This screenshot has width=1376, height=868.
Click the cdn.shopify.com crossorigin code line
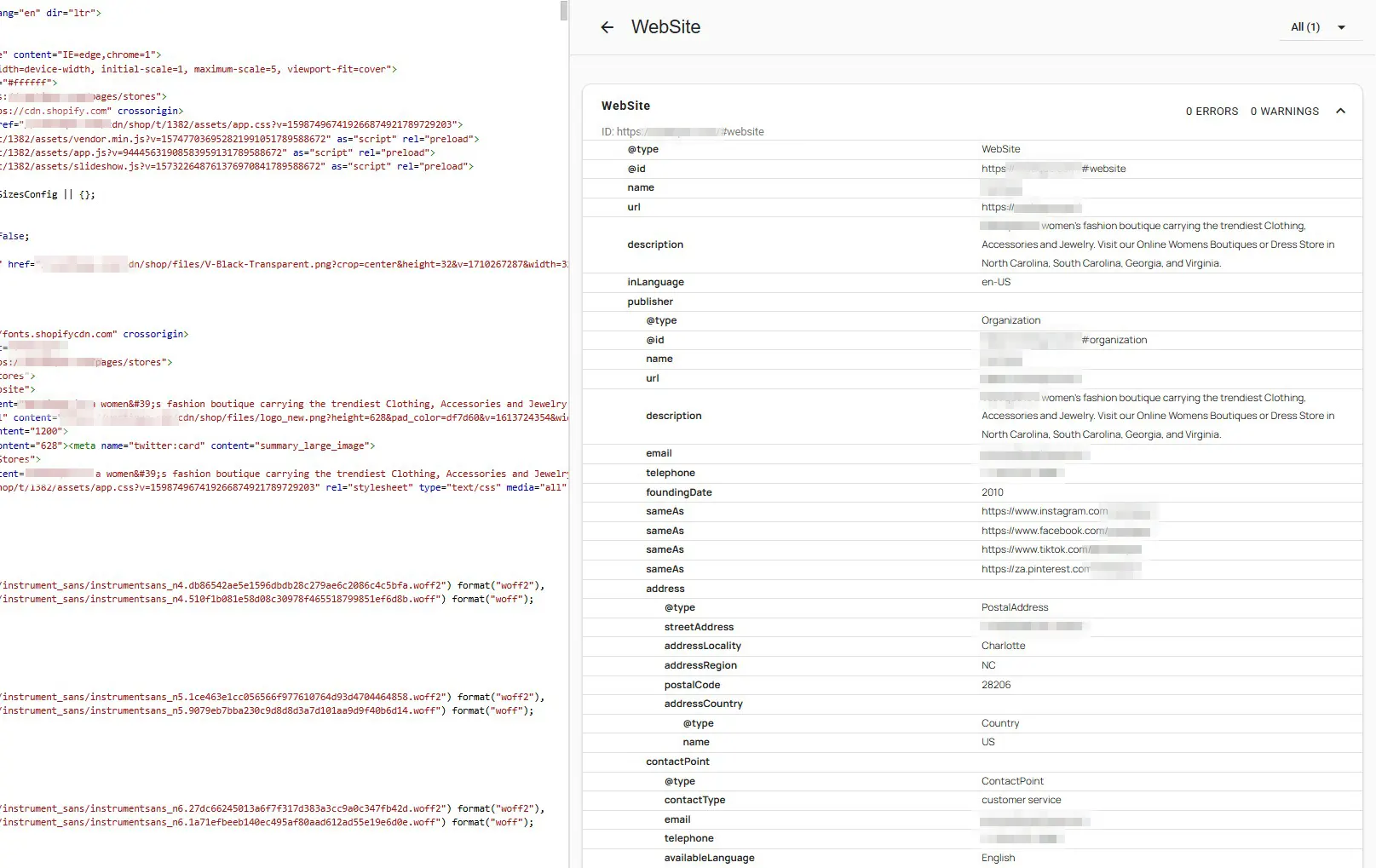91,111
